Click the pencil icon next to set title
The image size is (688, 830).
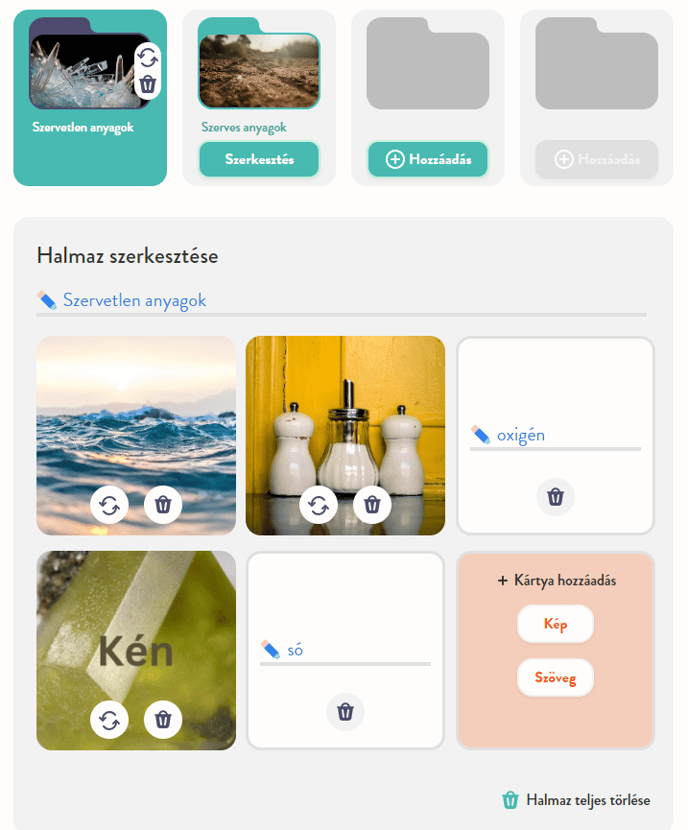pyautogui.click(x=47, y=300)
